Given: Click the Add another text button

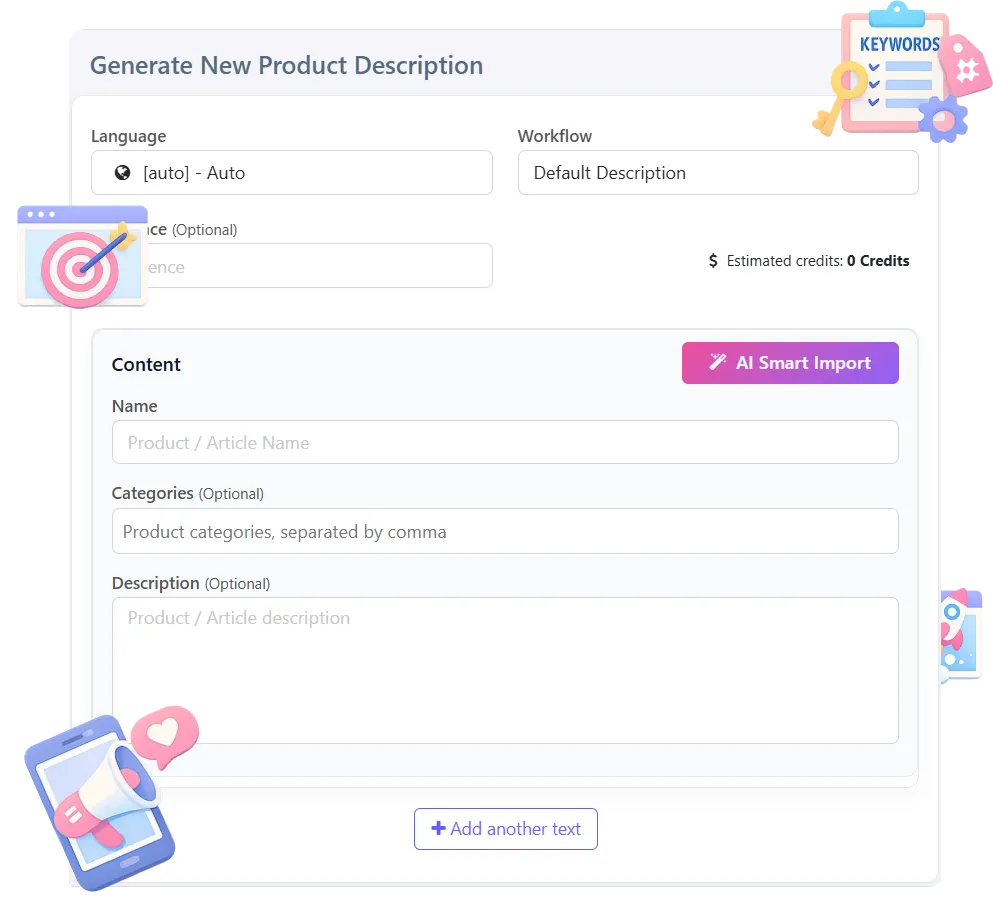Looking at the screenshot, I should [x=506, y=829].
